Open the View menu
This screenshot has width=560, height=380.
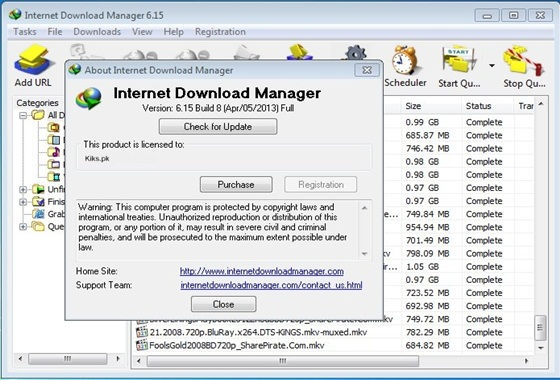click(142, 32)
